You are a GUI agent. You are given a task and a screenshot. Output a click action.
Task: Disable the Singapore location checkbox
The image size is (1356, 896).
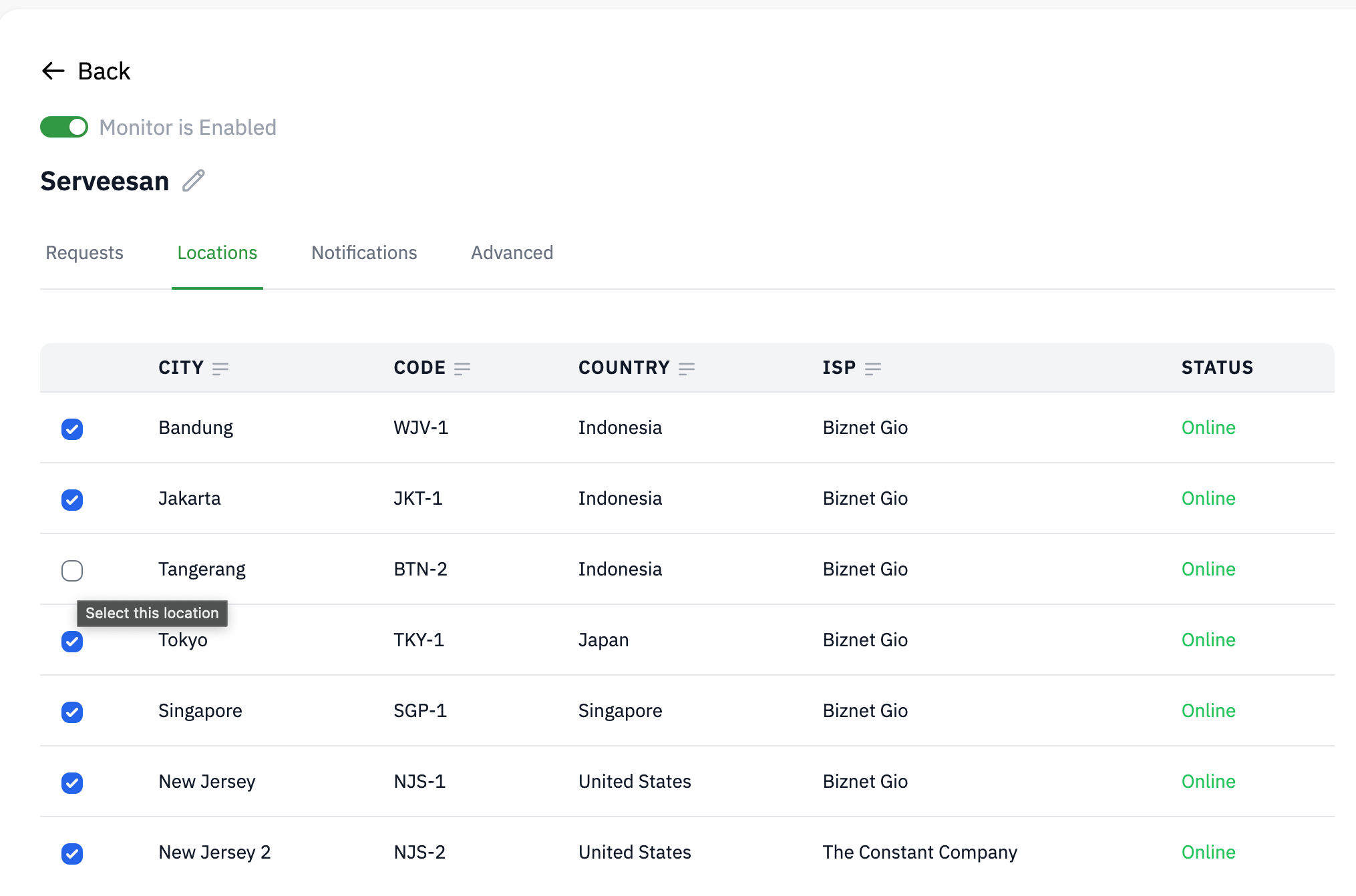point(72,712)
